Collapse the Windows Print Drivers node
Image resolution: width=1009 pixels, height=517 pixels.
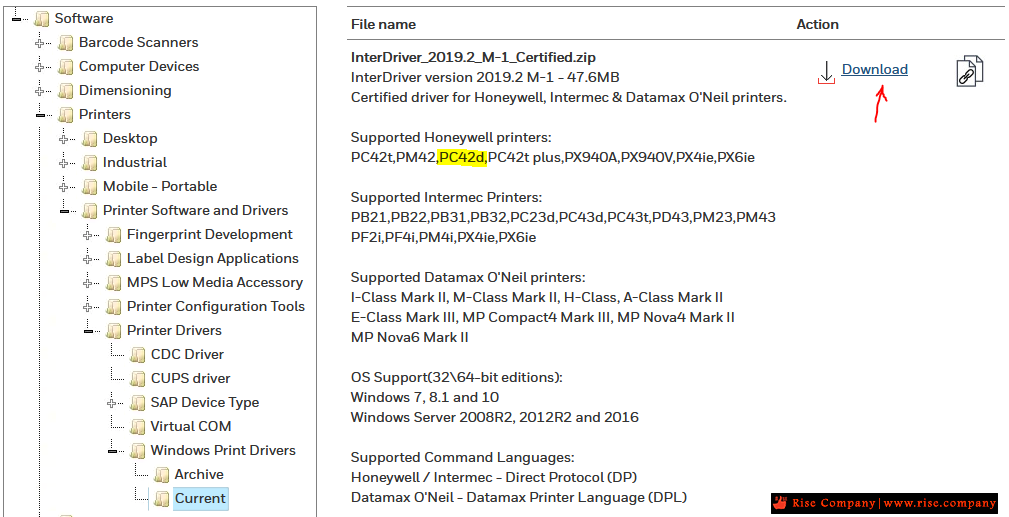[113, 451]
